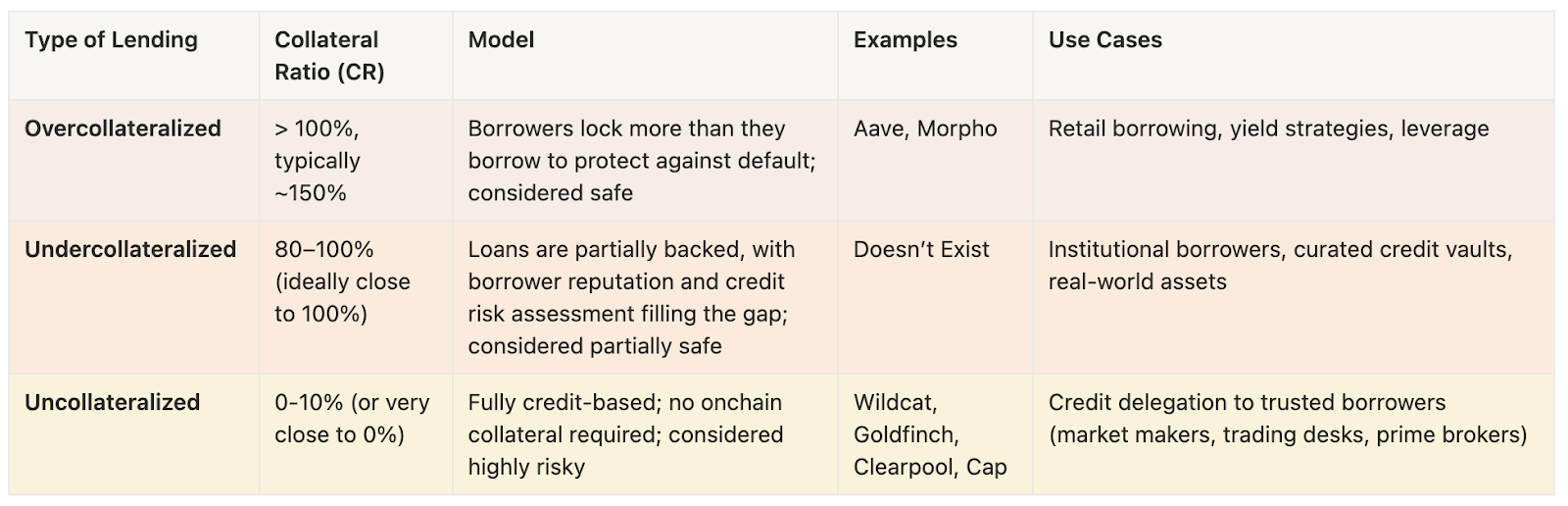Click the "Doesn't Exist" examples cell
Screen dimensions: 1568x506
920,249
